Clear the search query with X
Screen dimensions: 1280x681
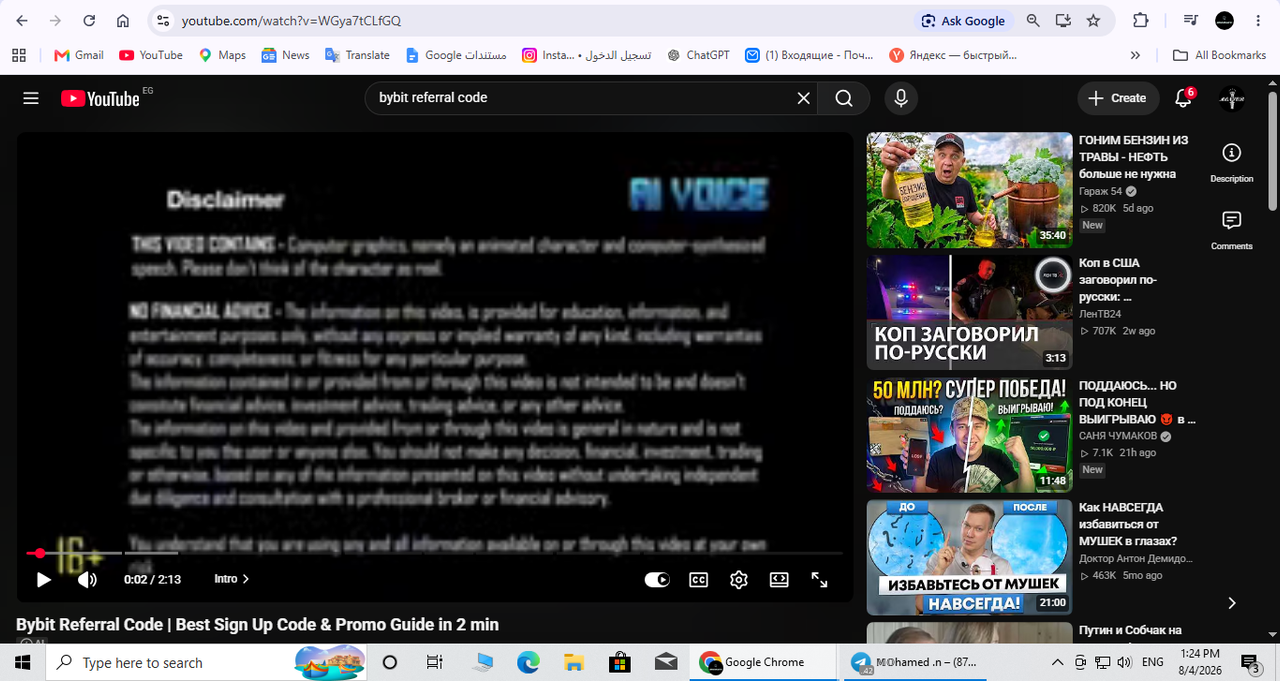click(x=803, y=98)
